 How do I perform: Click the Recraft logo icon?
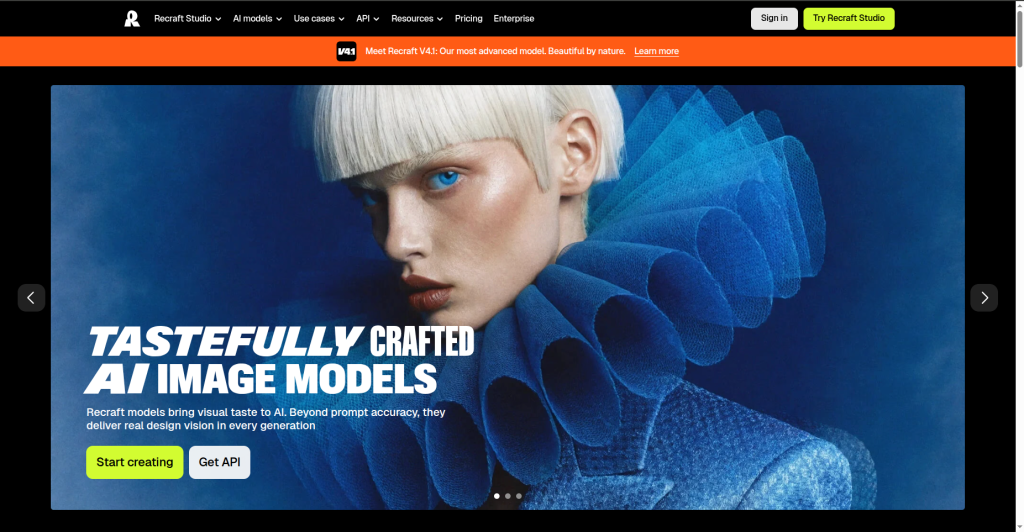point(132,18)
